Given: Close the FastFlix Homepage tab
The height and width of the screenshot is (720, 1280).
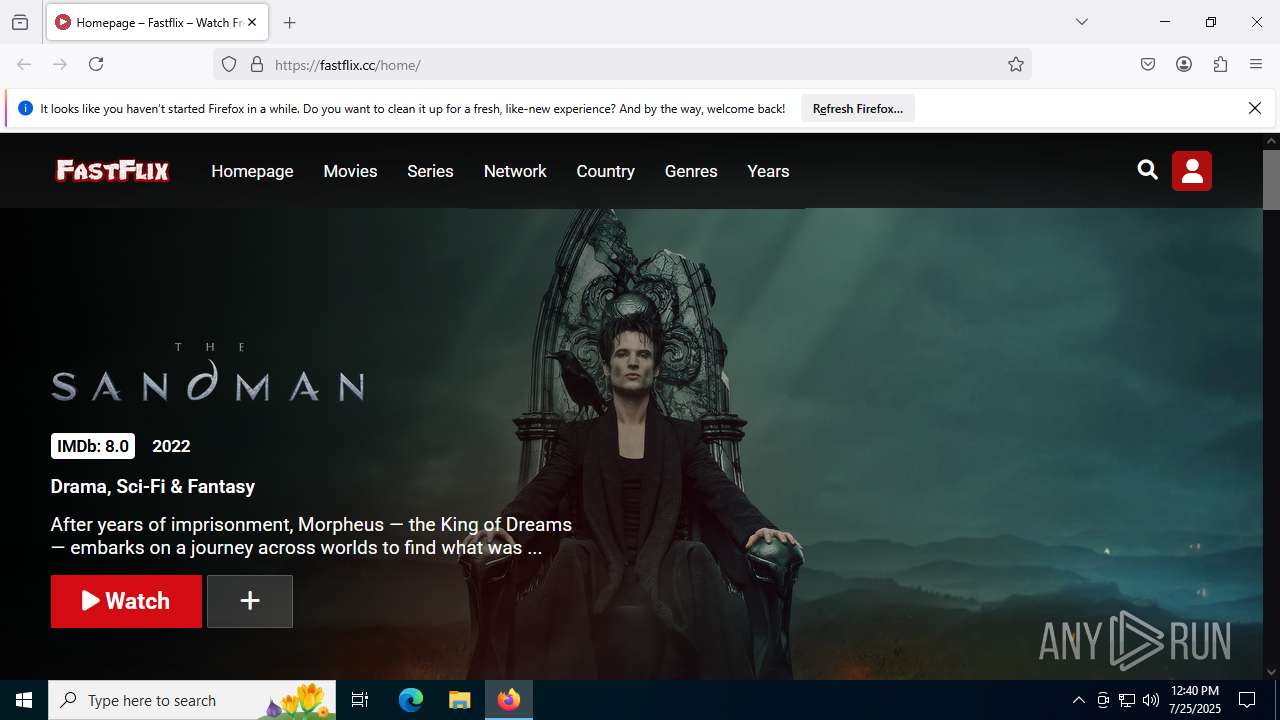Looking at the screenshot, I should pyautogui.click(x=252, y=22).
